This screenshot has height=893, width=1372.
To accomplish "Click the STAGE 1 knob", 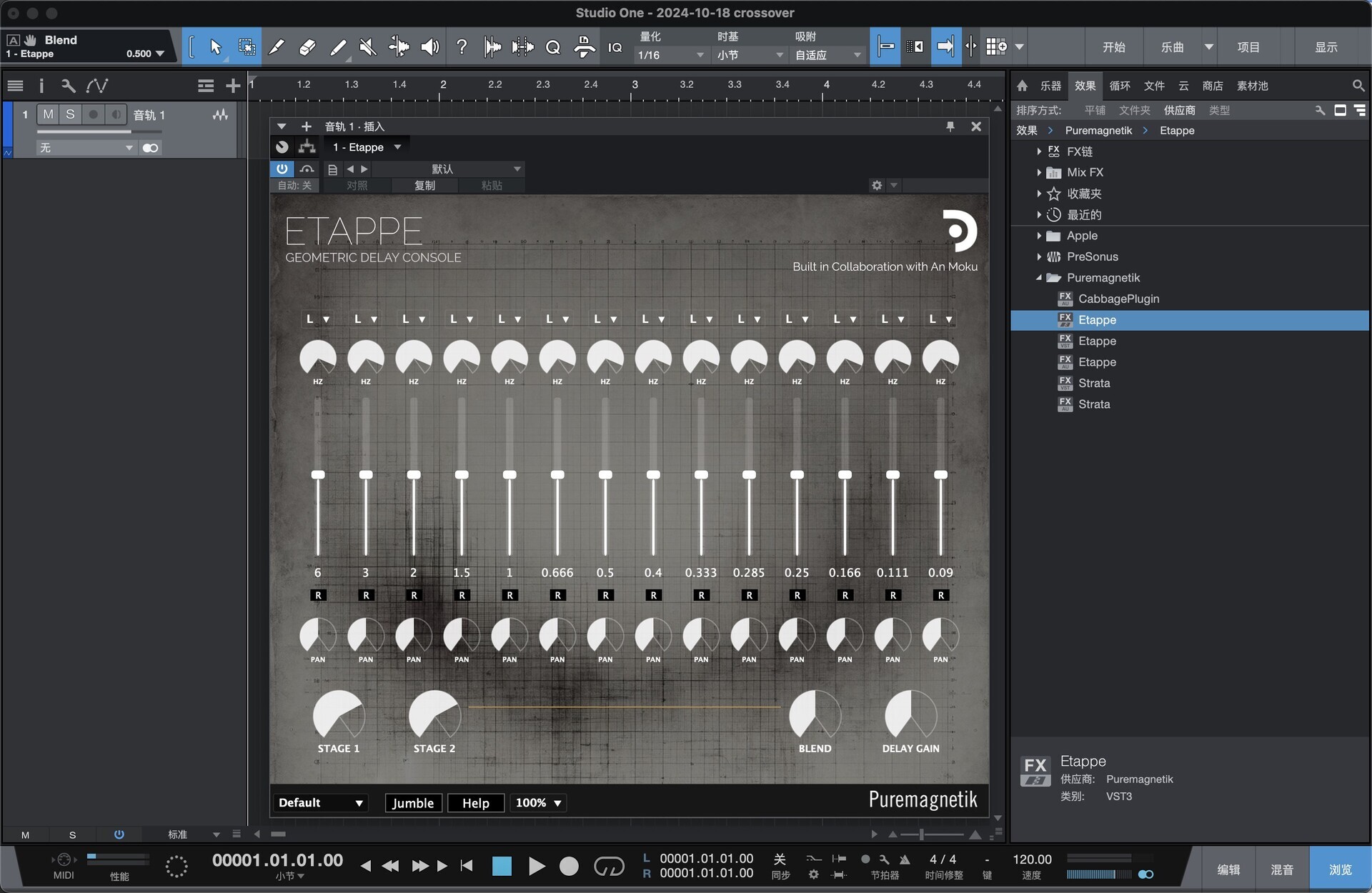I will click(x=339, y=716).
